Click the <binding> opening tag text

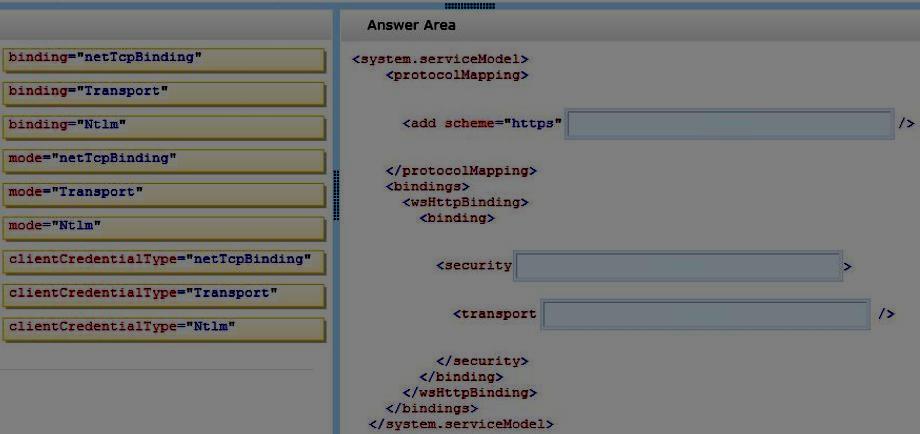tap(457, 218)
